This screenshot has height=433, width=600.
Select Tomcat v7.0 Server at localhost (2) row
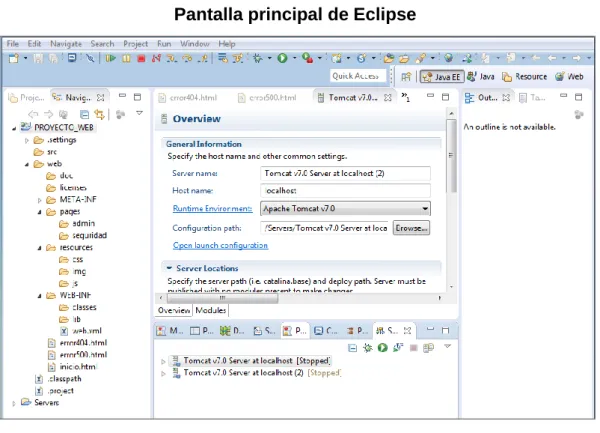point(256,373)
